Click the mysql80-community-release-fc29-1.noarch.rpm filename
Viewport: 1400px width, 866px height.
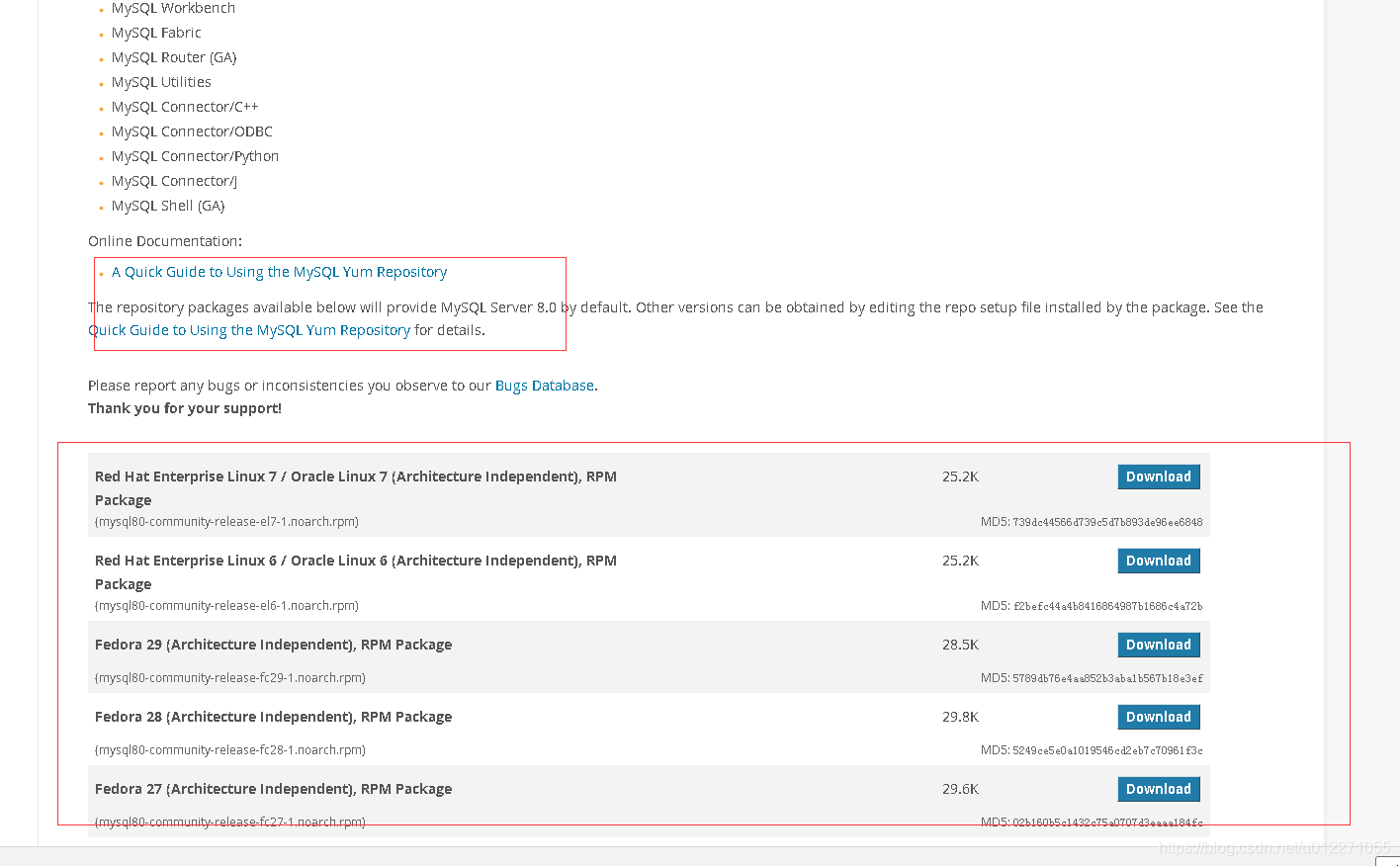tap(230, 677)
